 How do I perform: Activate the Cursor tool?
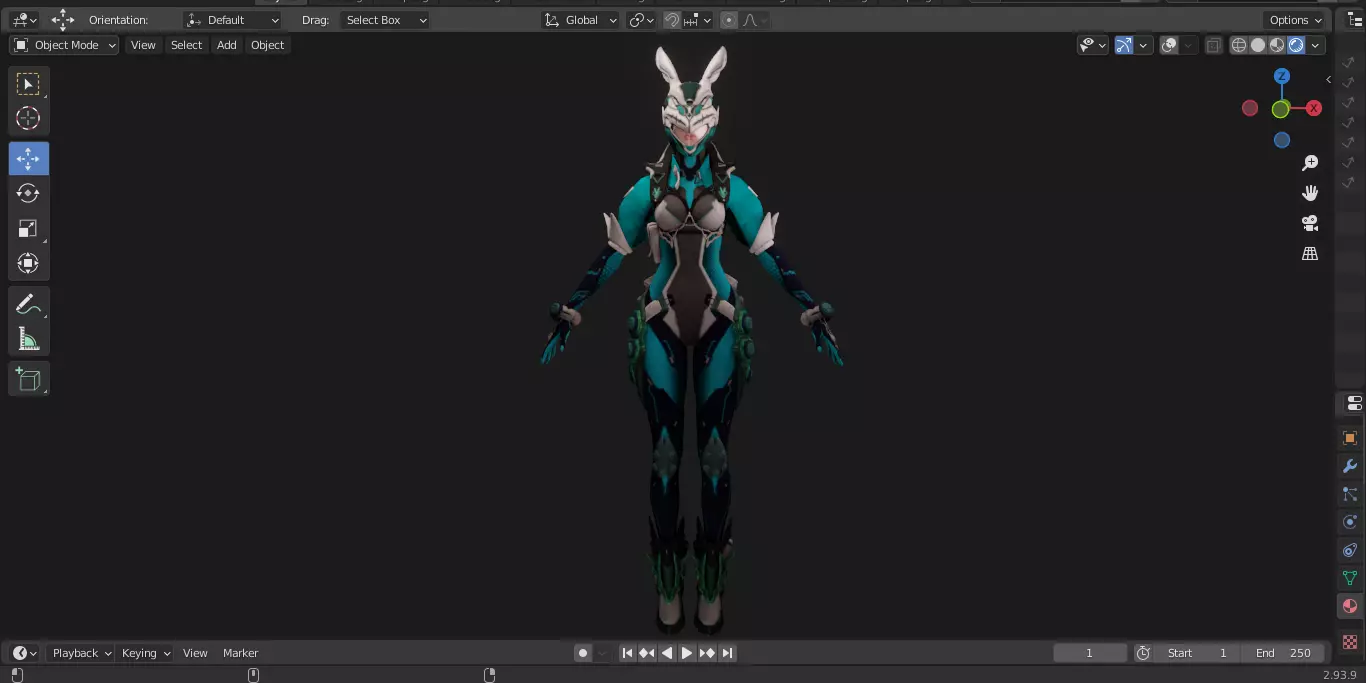[x=28, y=118]
